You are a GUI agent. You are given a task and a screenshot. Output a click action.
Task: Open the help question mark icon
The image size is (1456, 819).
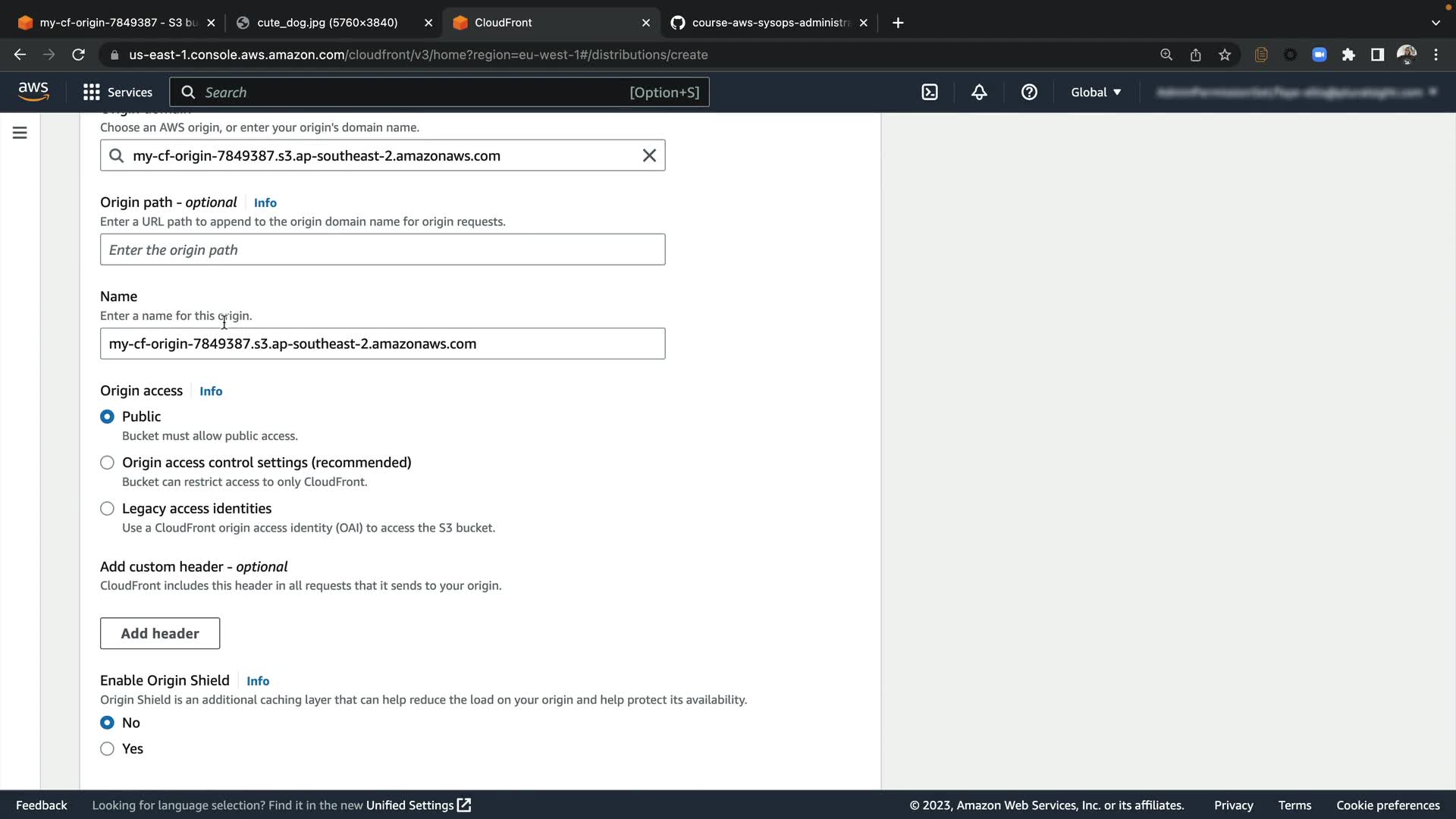[1029, 93]
